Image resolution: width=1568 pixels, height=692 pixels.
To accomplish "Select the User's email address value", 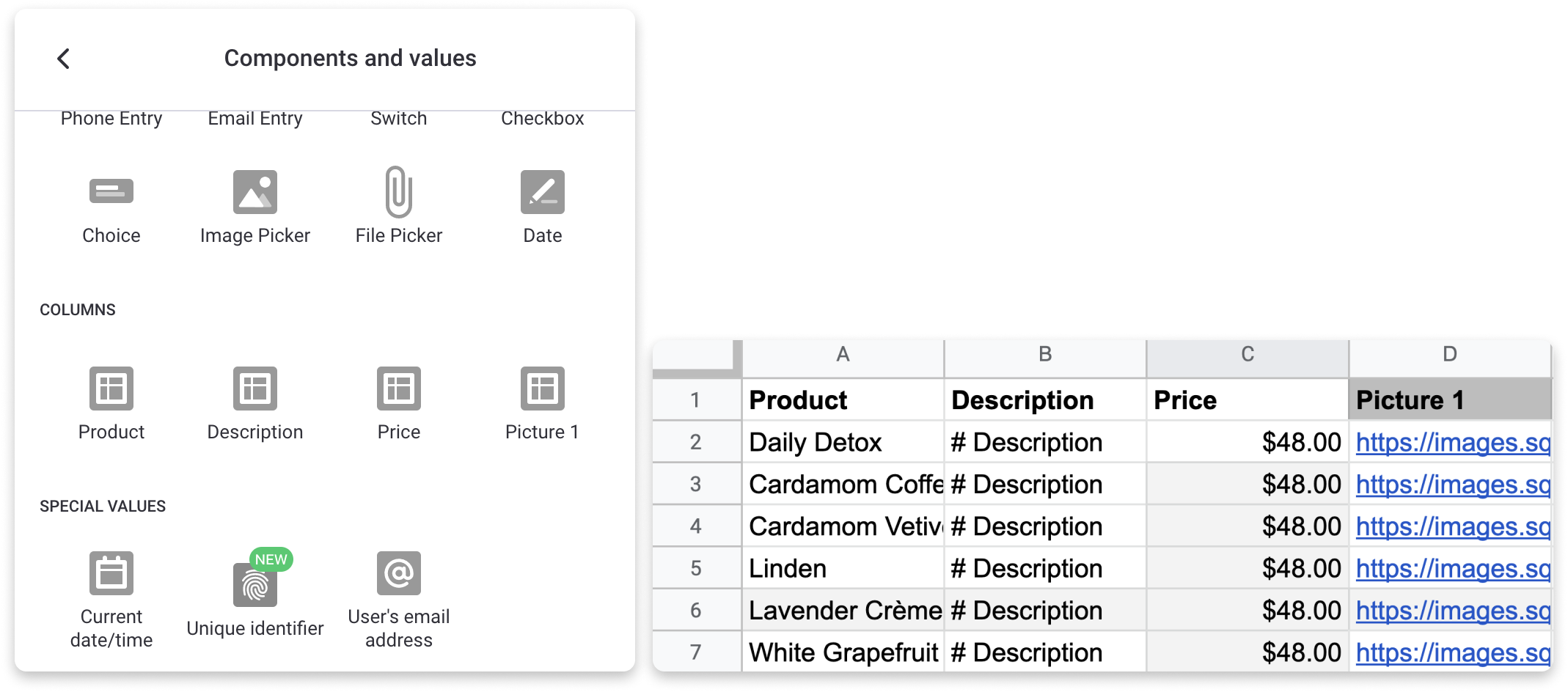I will point(399,573).
